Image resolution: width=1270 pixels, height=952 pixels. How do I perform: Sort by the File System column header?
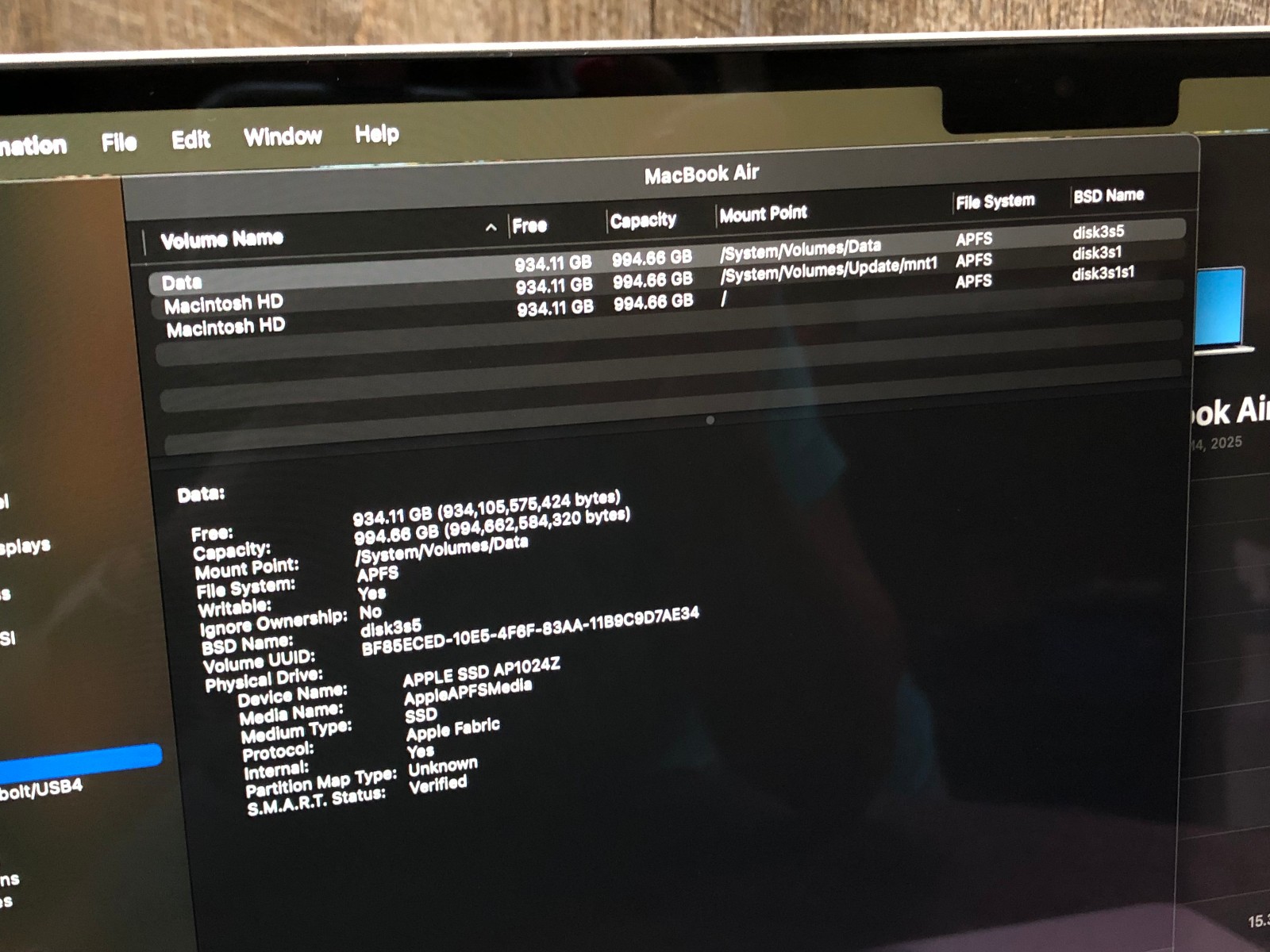tap(995, 202)
